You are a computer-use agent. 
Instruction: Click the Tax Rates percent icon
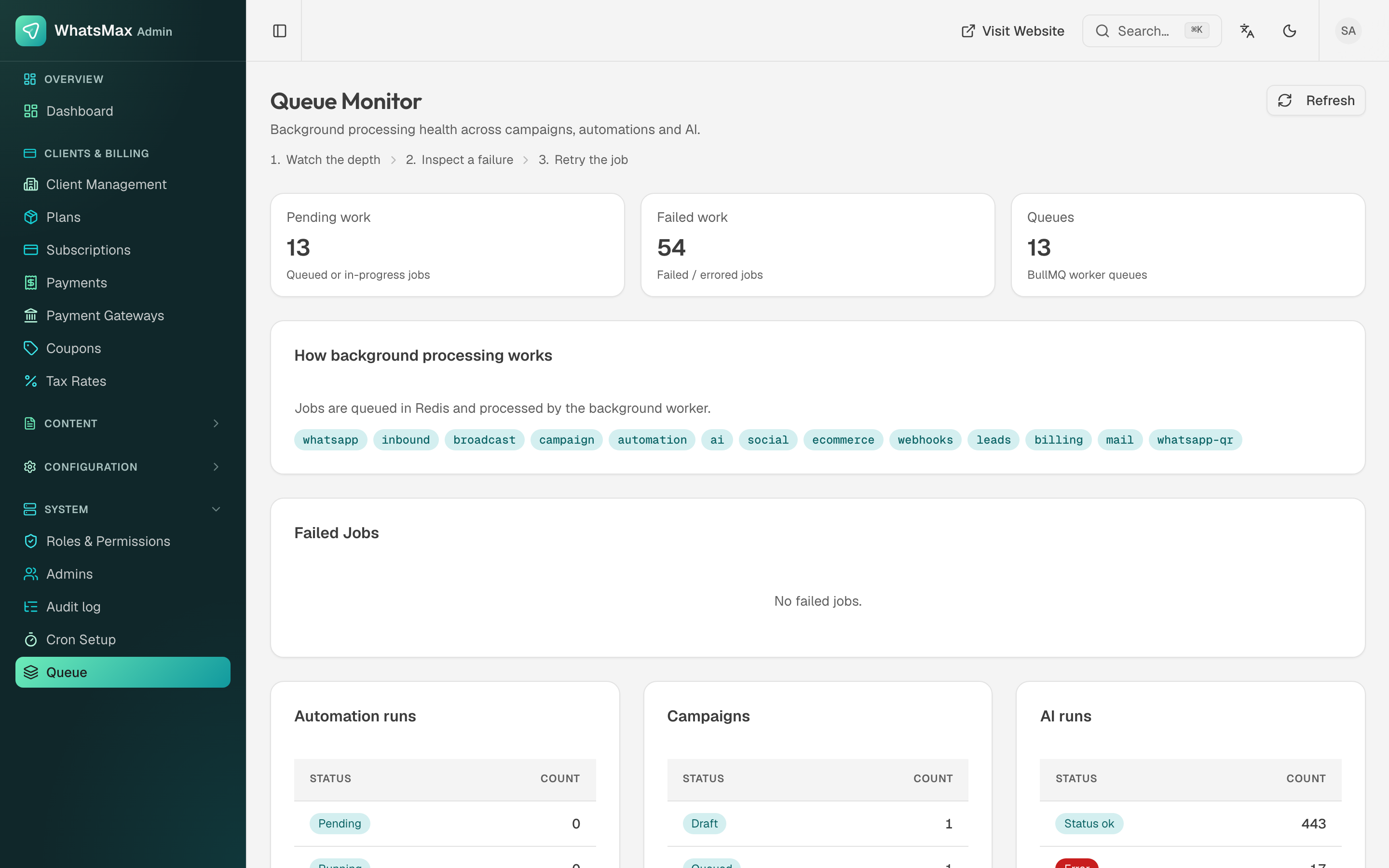point(31,380)
